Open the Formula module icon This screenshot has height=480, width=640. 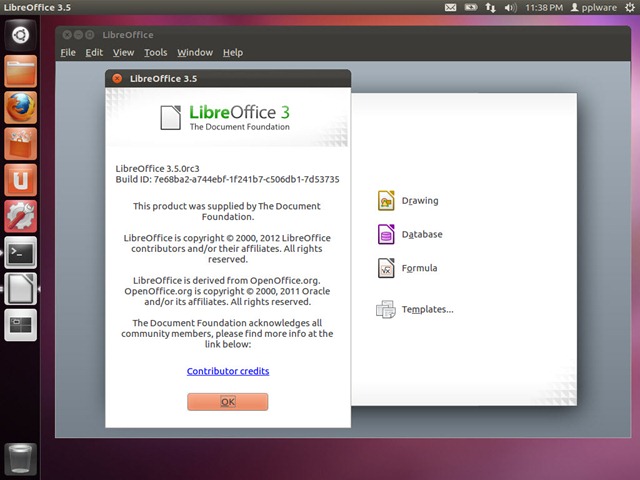click(386, 268)
